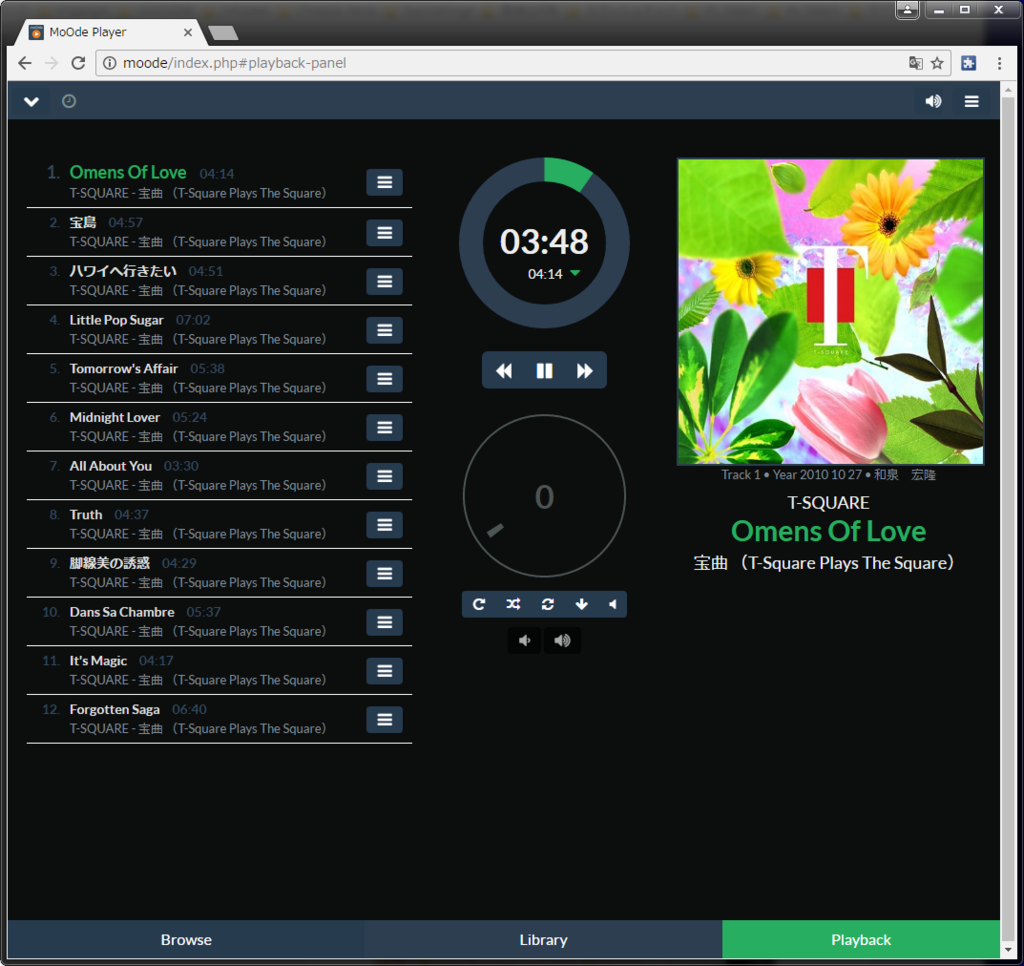Pause the current playback
This screenshot has height=966, width=1024.
tap(544, 370)
